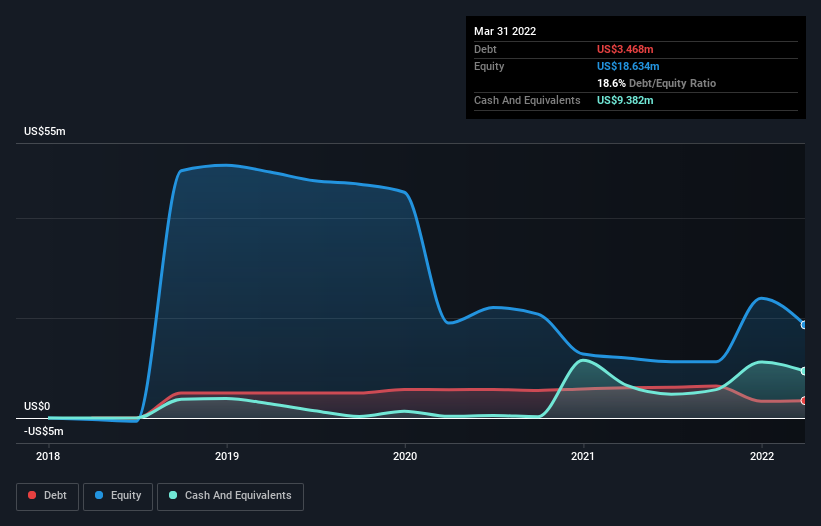
Task: Click the US$9.382m cash value
Action: 625,100
